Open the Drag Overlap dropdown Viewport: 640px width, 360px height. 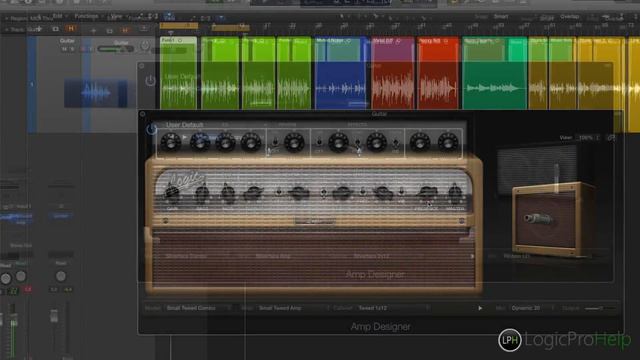pyautogui.click(x=569, y=17)
